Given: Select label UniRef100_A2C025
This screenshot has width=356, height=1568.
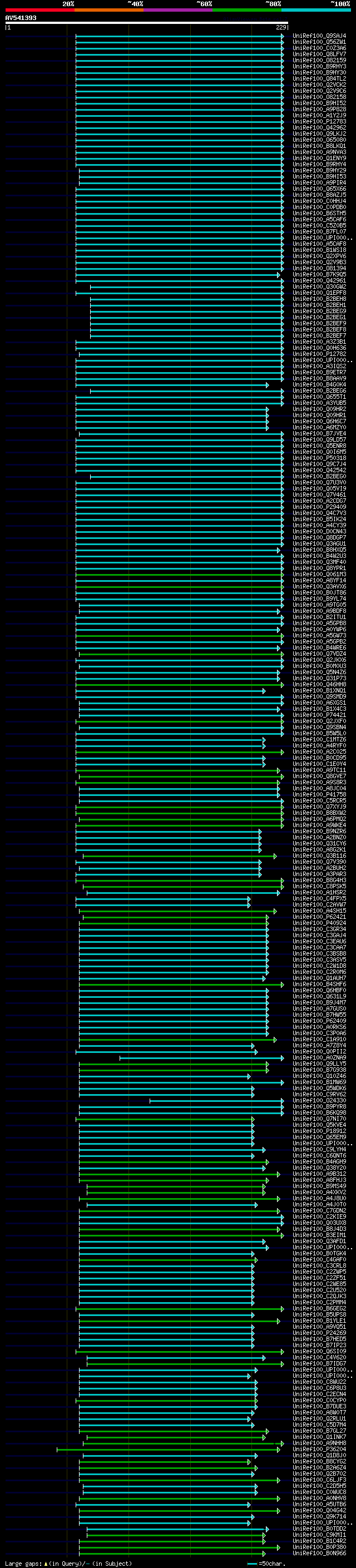Looking at the screenshot, I should tap(319, 752).
